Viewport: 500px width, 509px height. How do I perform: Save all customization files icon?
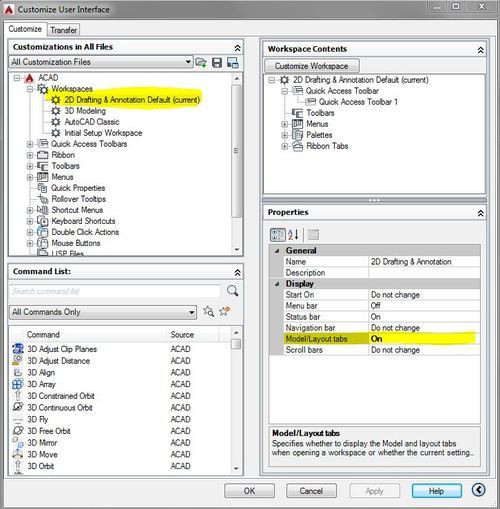pos(217,63)
